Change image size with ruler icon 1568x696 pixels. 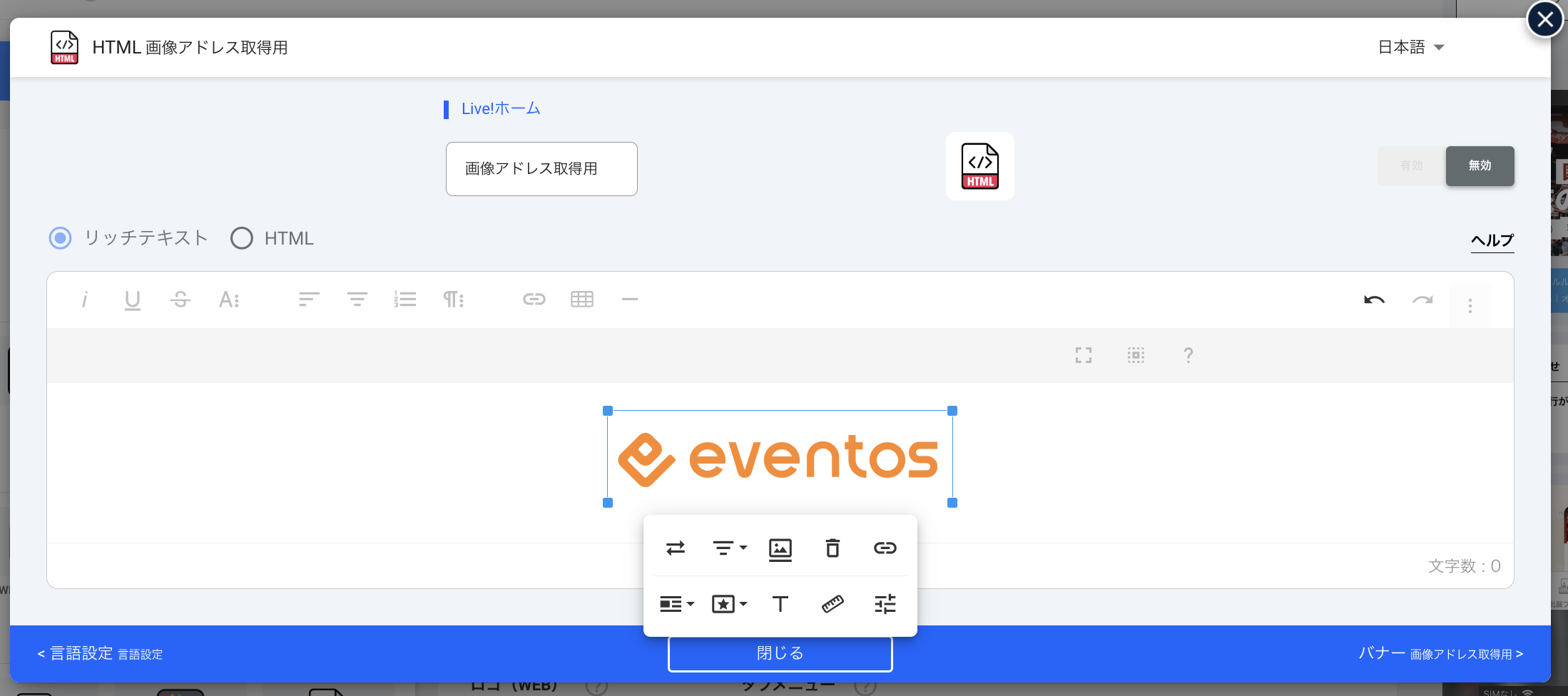coord(833,605)
